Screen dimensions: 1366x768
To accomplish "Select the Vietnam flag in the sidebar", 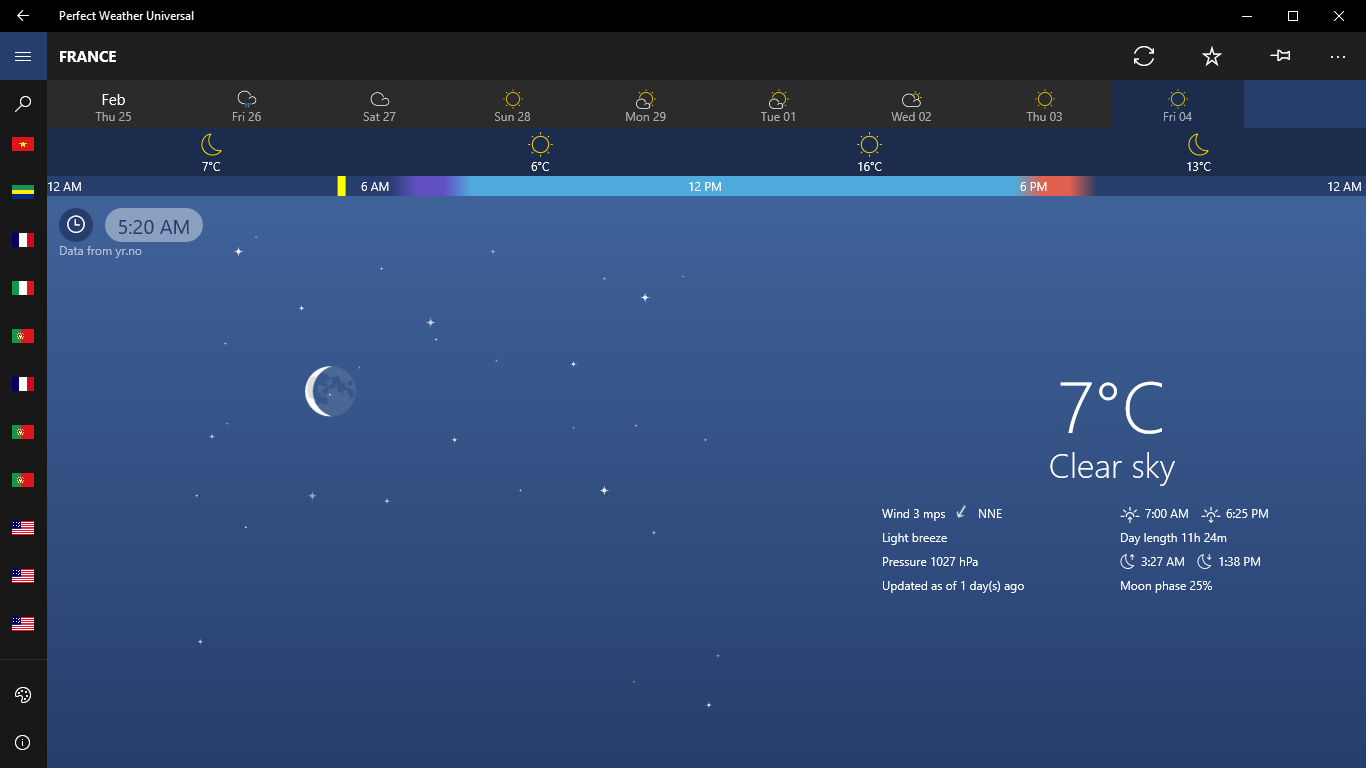I will [23, 143].
